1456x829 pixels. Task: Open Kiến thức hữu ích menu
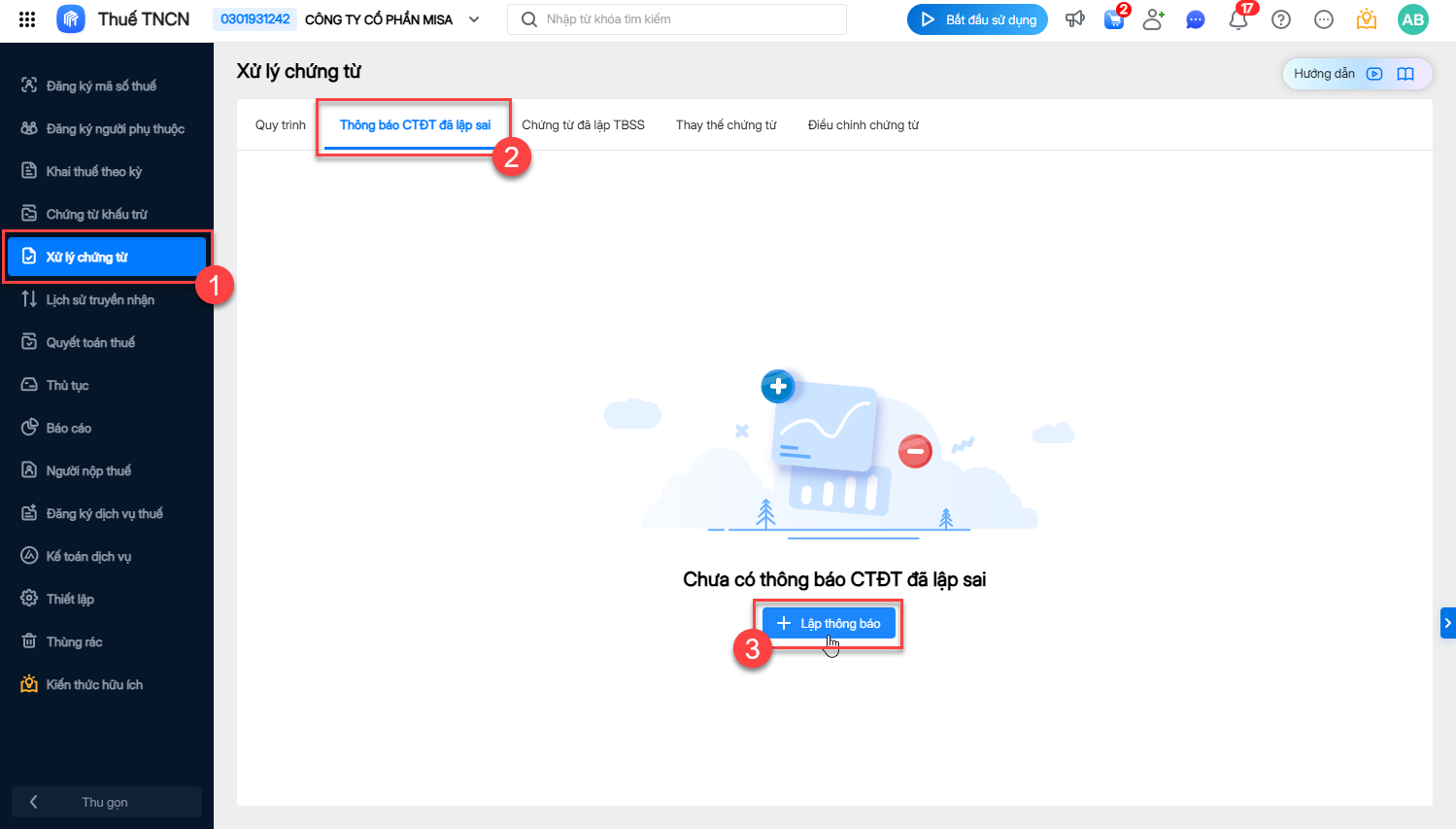coord(107,684)
